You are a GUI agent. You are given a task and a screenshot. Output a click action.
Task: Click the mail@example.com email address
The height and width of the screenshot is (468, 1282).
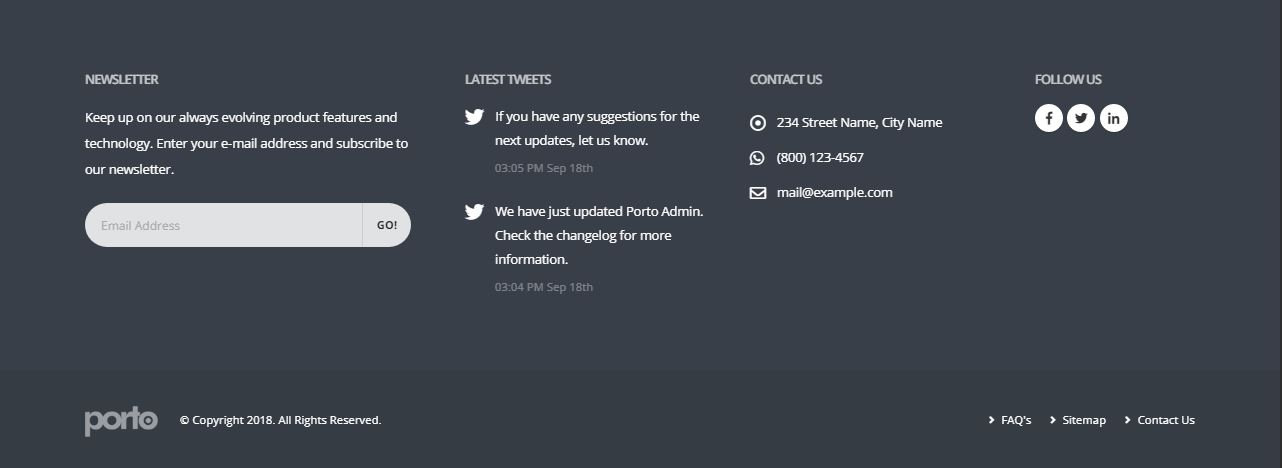pos(834,192)
